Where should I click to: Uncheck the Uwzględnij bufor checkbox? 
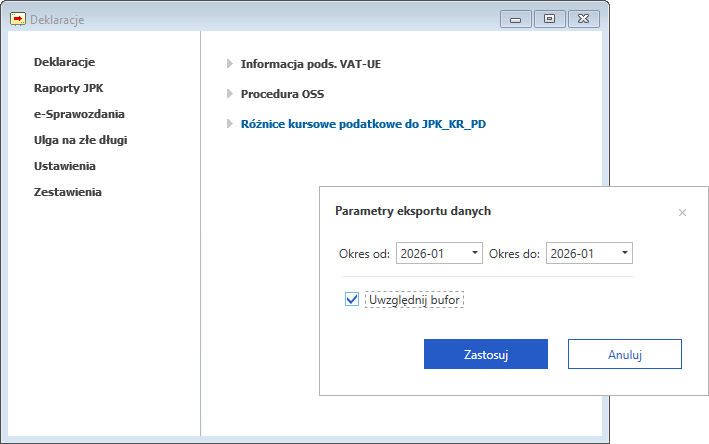point(351,299)
